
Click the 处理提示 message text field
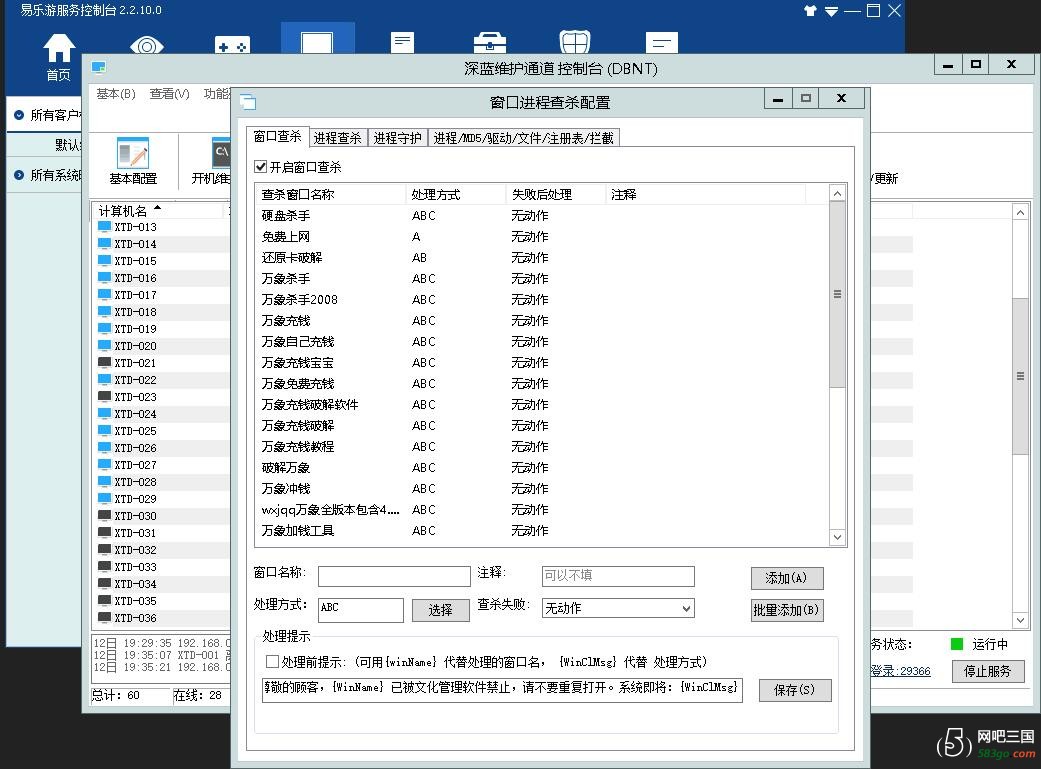pos(502,690)
